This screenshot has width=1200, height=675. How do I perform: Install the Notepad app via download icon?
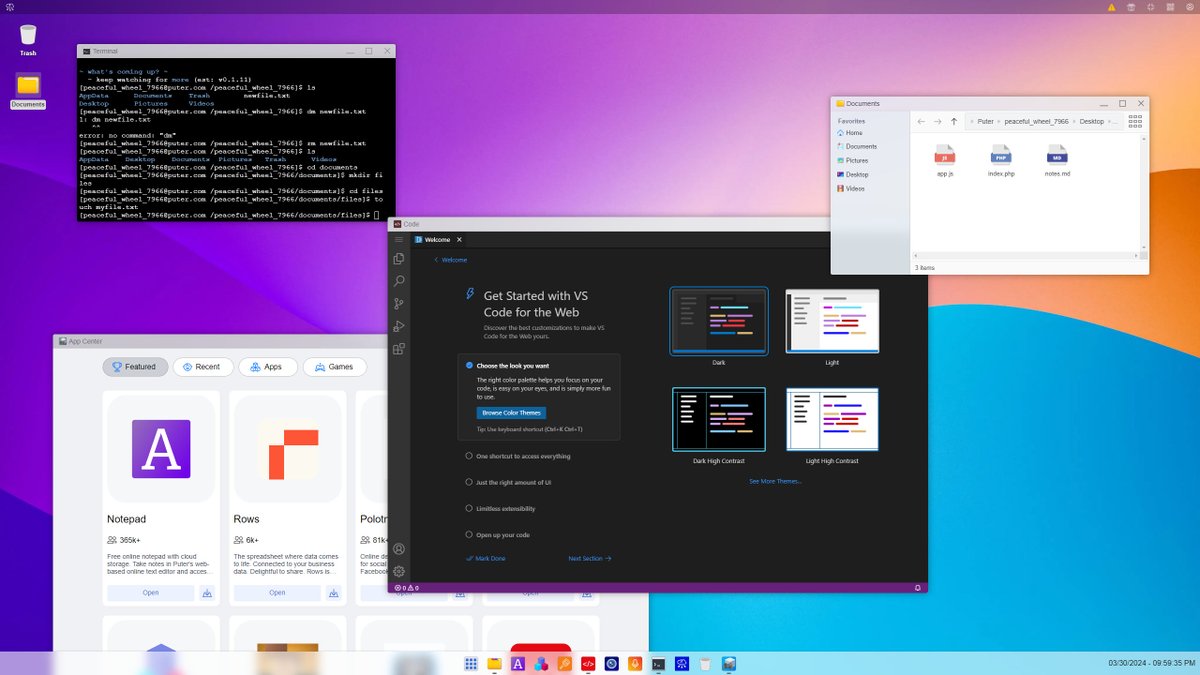[207, 593]
